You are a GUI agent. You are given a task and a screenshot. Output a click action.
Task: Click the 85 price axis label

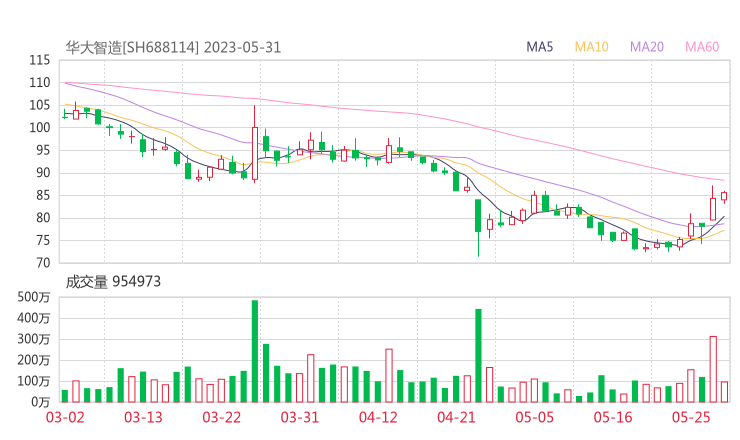point(43,195)
